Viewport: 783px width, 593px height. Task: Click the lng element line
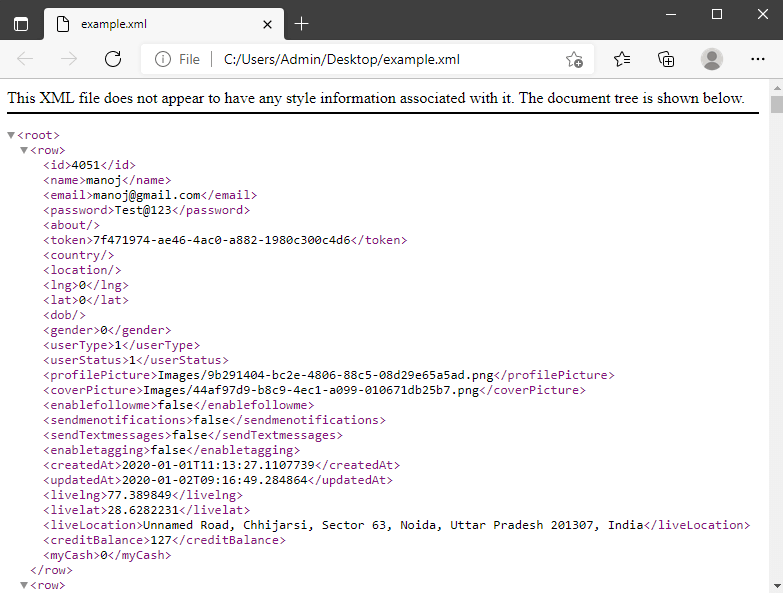click(x=86, y=285)
